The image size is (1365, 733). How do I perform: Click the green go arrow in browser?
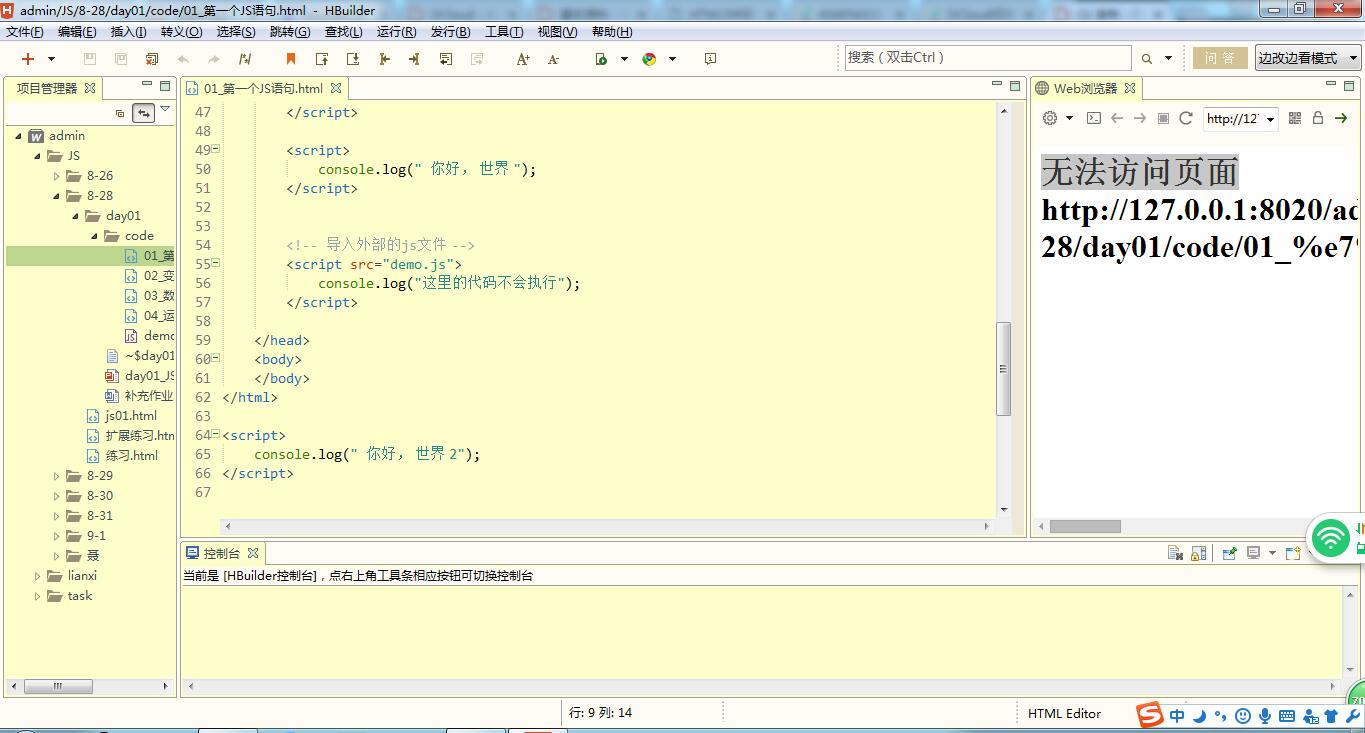(x=1341, y=118)
